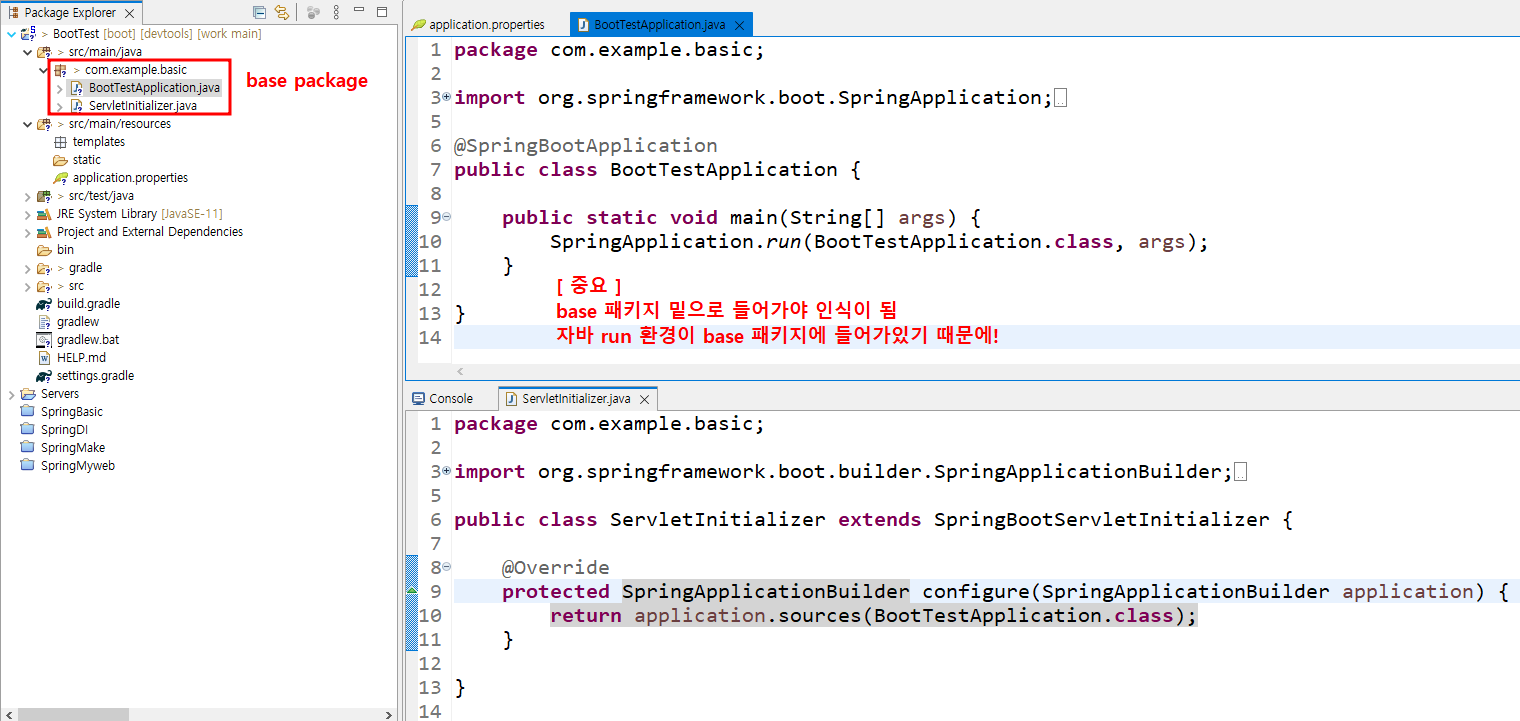This screenshot has width=1520, height=721.
Task: Click ServletInitializer.java file icon in tree
Action: coord(77,106)
